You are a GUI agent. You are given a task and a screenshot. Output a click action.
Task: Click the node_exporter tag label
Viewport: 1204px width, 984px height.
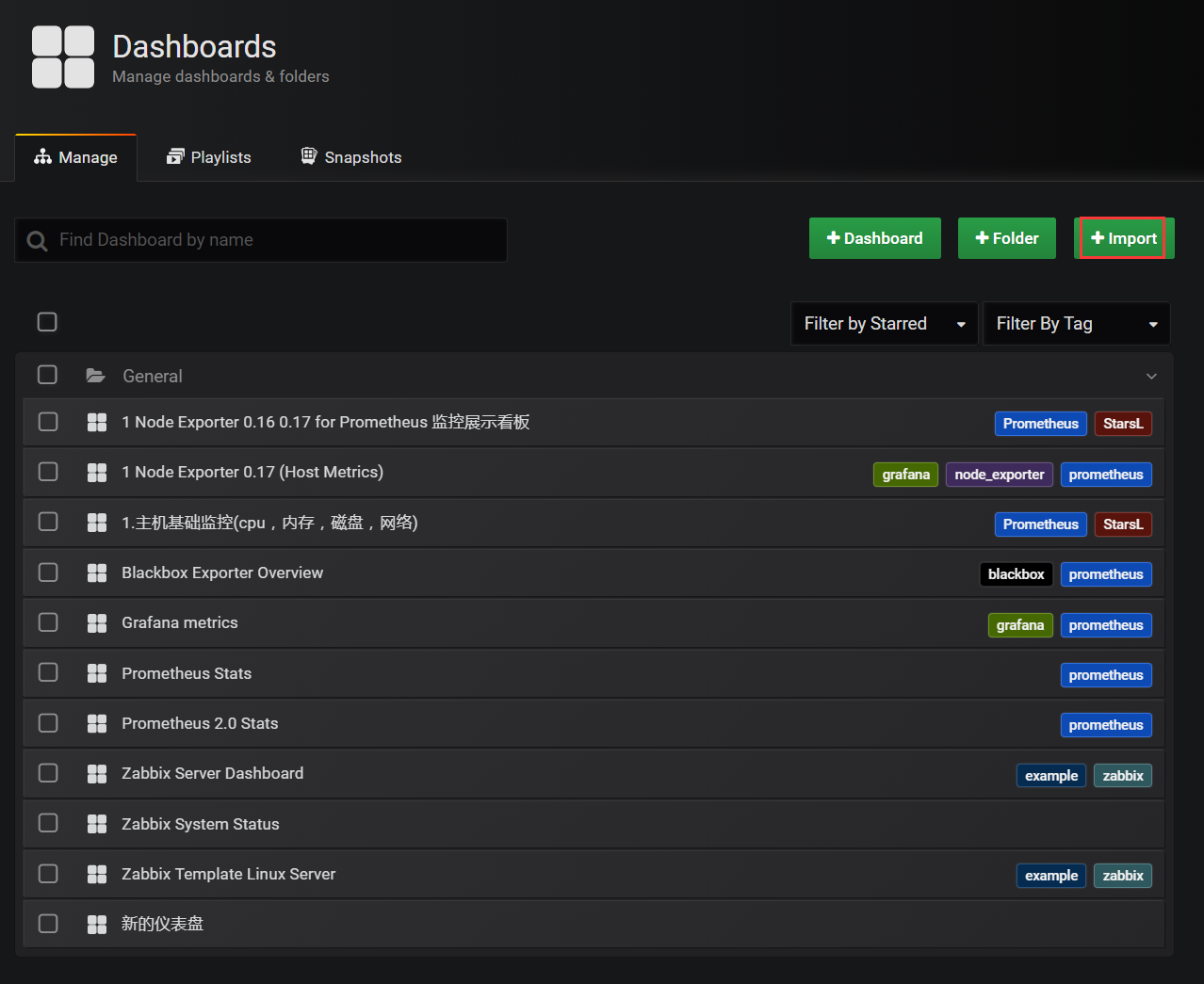tap(999, 475)
